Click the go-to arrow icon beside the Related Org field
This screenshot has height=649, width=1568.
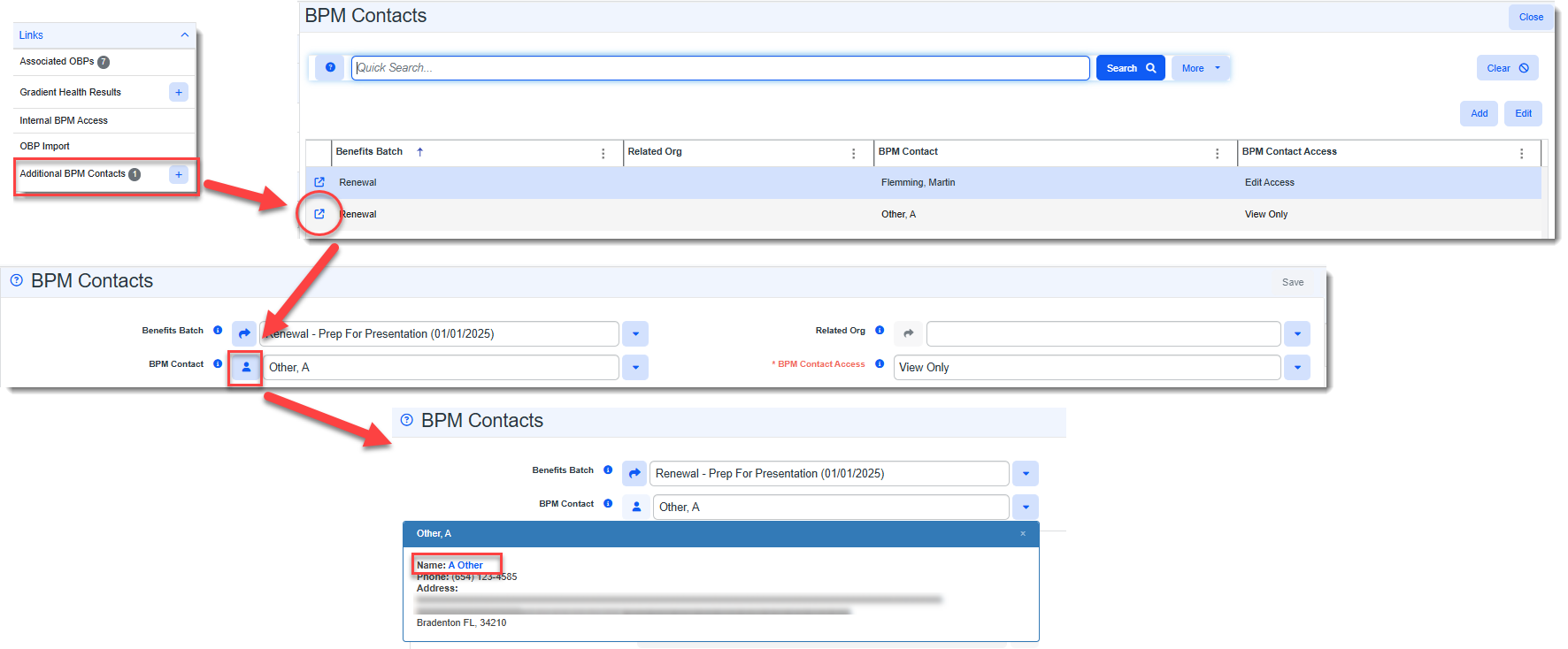pos(908,333)
